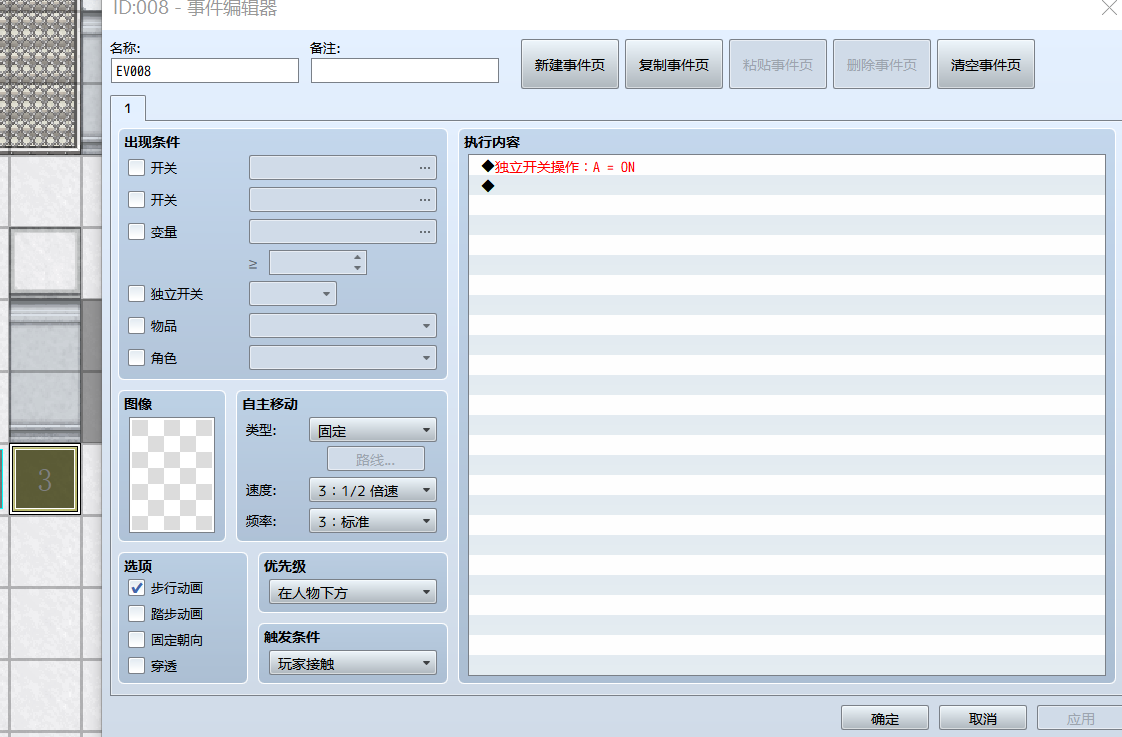Click the 删除事件页 button
The image size is (1122, 737).
tap(882, 64)
